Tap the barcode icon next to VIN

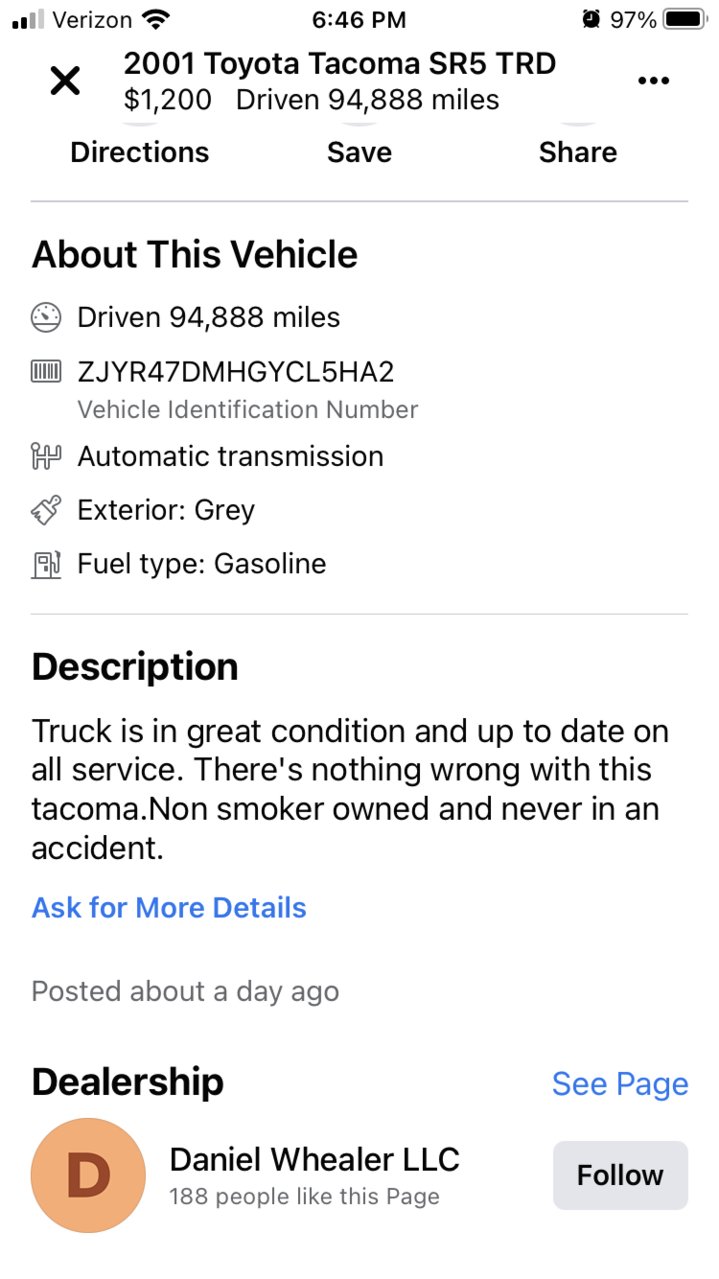coord(47,373)
